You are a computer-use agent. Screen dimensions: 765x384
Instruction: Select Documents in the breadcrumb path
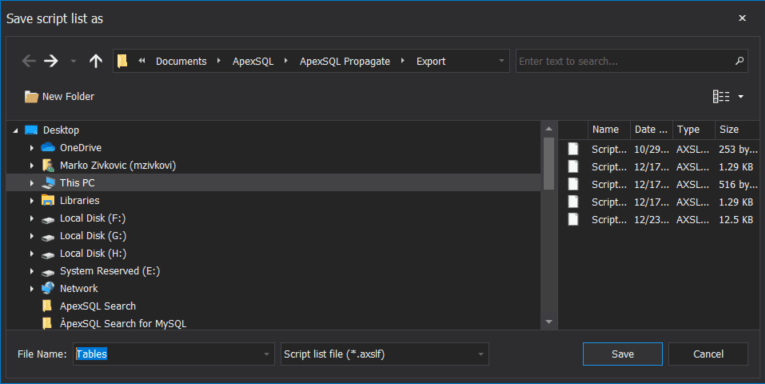181,61
